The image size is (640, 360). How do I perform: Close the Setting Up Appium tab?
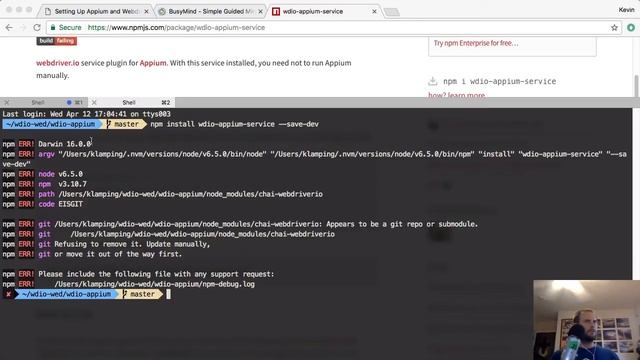[147, 11]
